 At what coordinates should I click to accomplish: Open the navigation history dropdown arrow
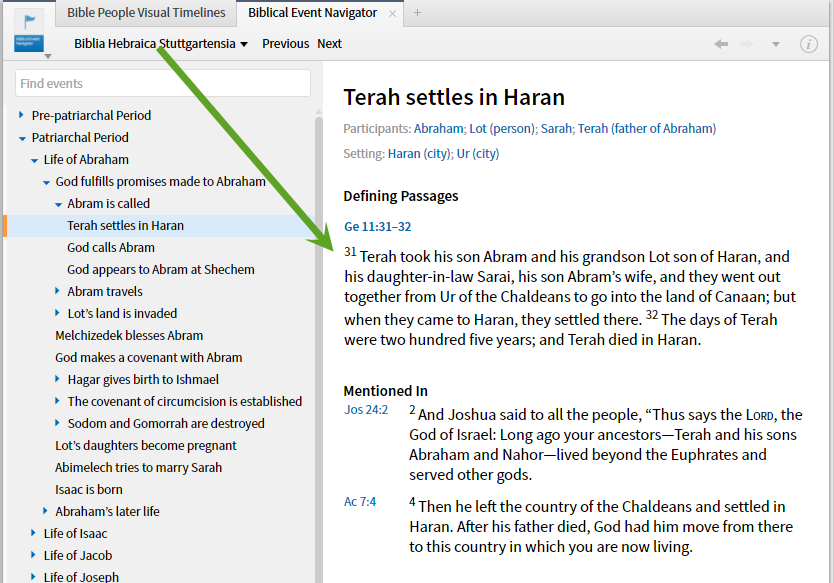point(775,44)
